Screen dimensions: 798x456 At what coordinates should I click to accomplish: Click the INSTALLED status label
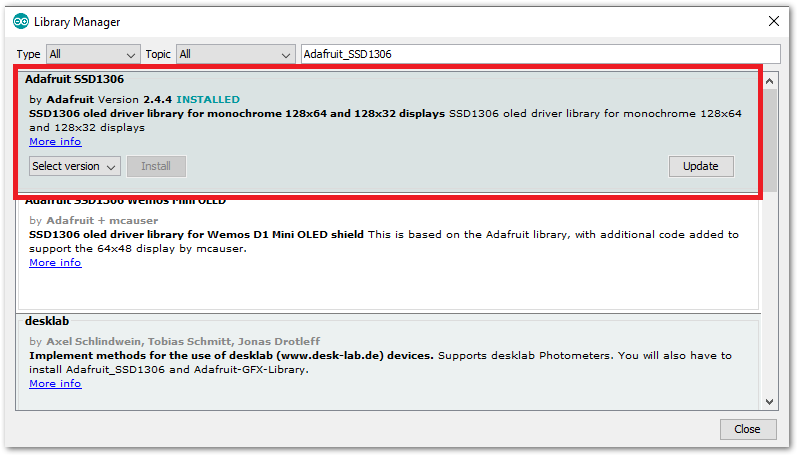(208, 100)
